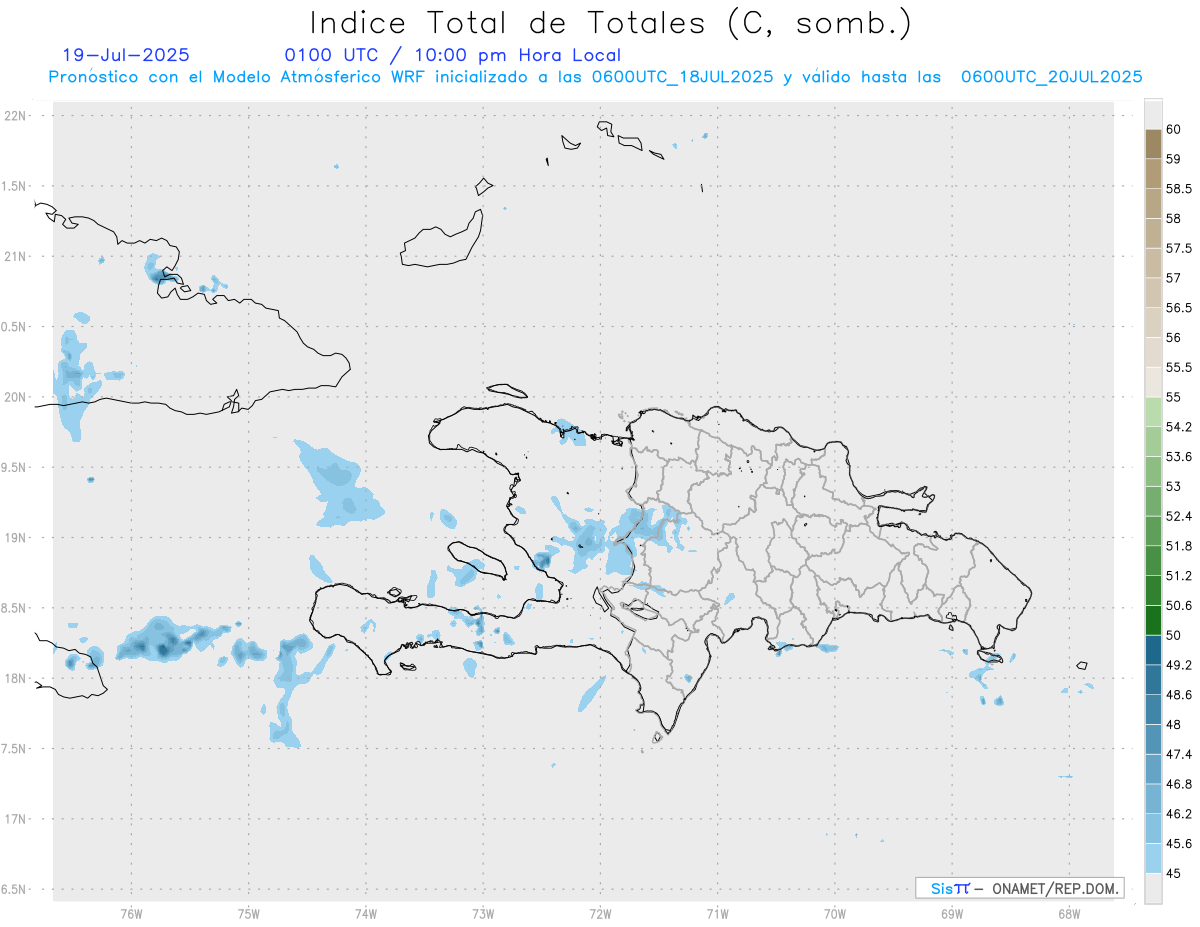Click the '76W' longitude label
This screenshot has height=927, width=1200.
pyautogui.click(x=131, y=913)
